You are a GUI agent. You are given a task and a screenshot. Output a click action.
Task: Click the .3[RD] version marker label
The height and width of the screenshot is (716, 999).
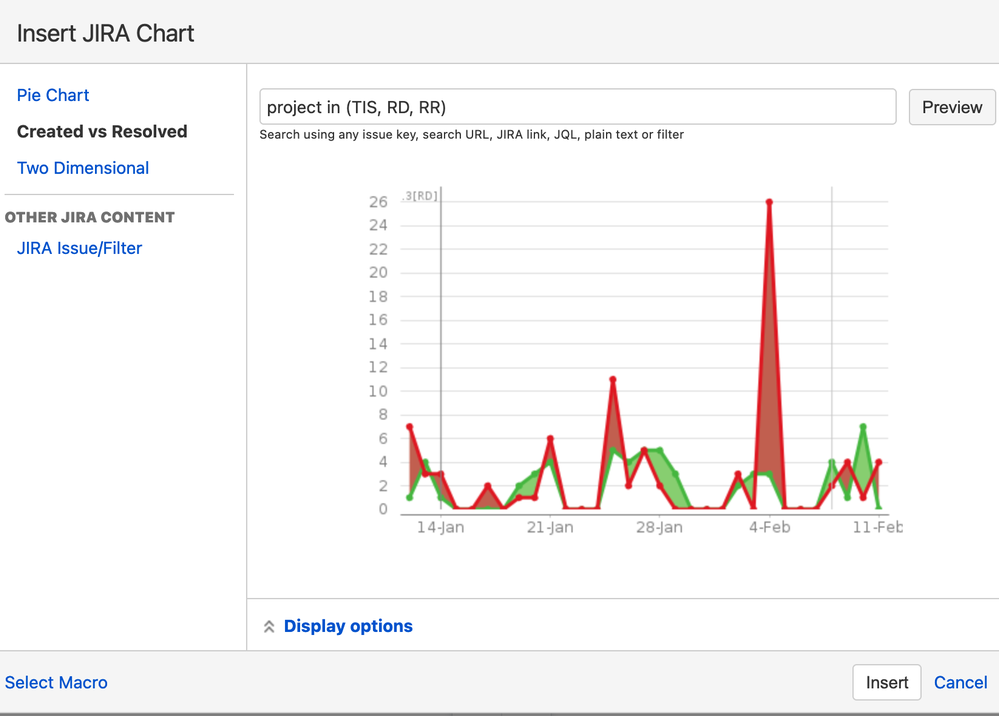420,196
